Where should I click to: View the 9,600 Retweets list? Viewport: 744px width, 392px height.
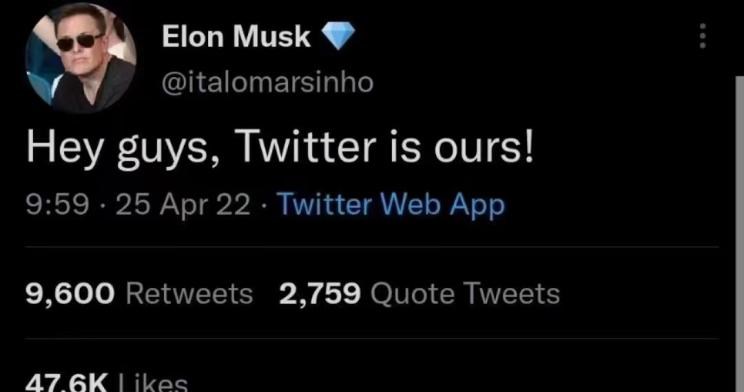tap(139, 293)
